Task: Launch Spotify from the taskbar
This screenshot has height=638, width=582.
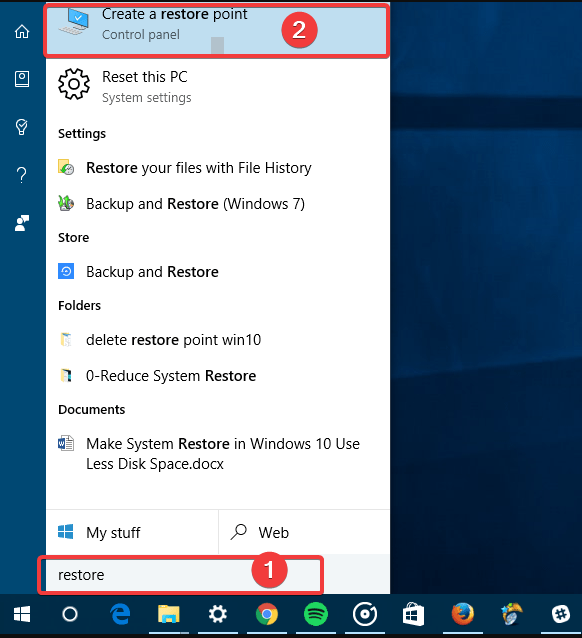Action: point(316,614)
